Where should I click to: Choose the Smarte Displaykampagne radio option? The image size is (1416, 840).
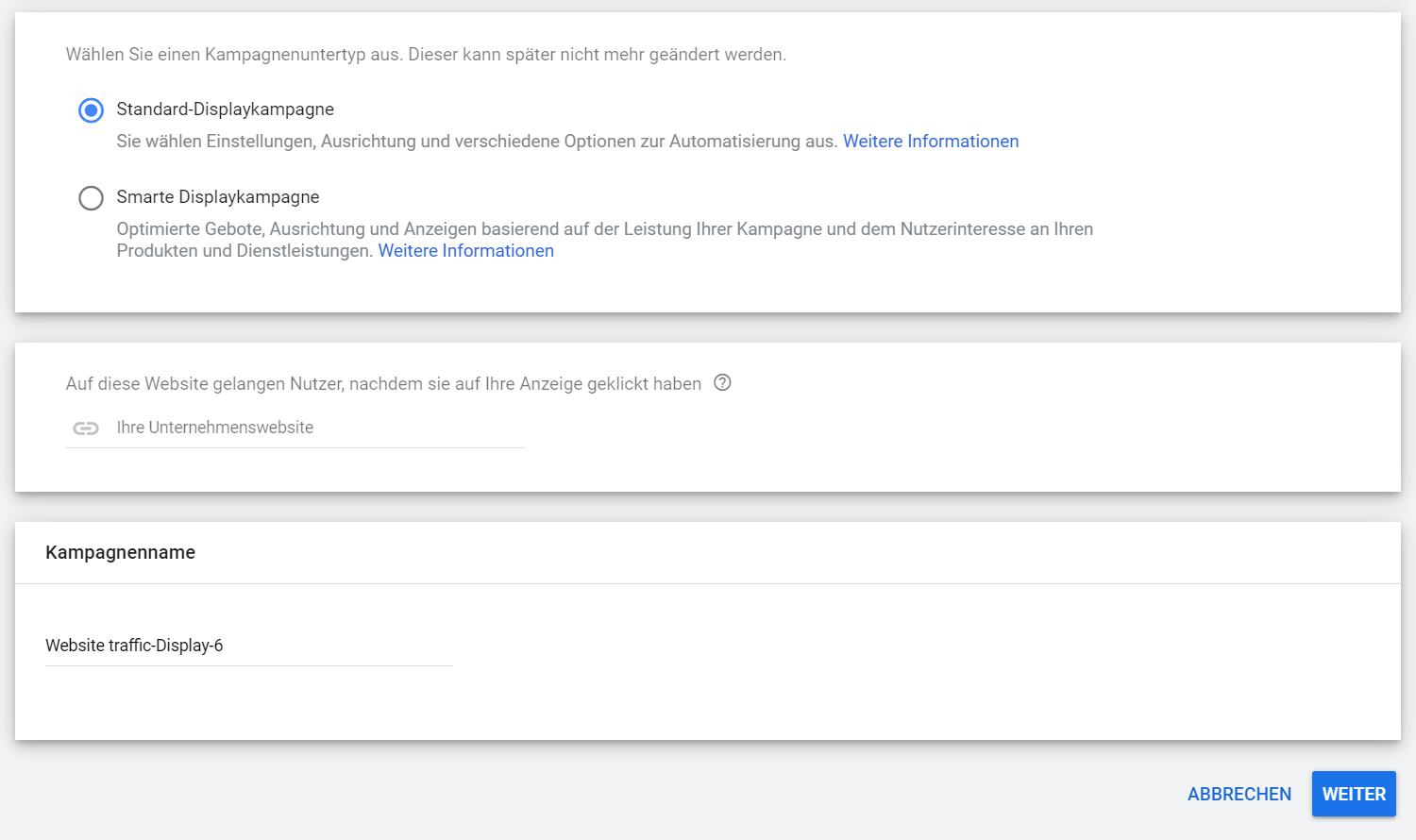[x=91, y=198]
